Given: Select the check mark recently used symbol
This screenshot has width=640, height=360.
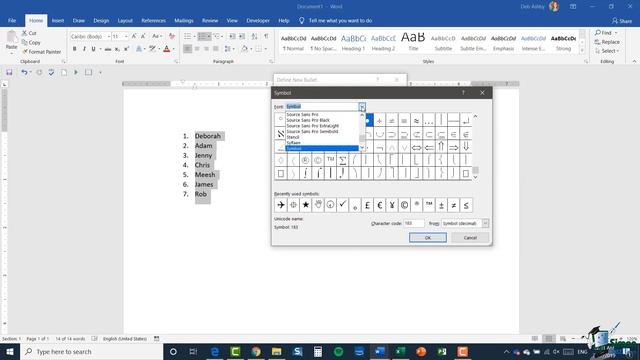Looking at the screenshot, I should tap(342, 205).
